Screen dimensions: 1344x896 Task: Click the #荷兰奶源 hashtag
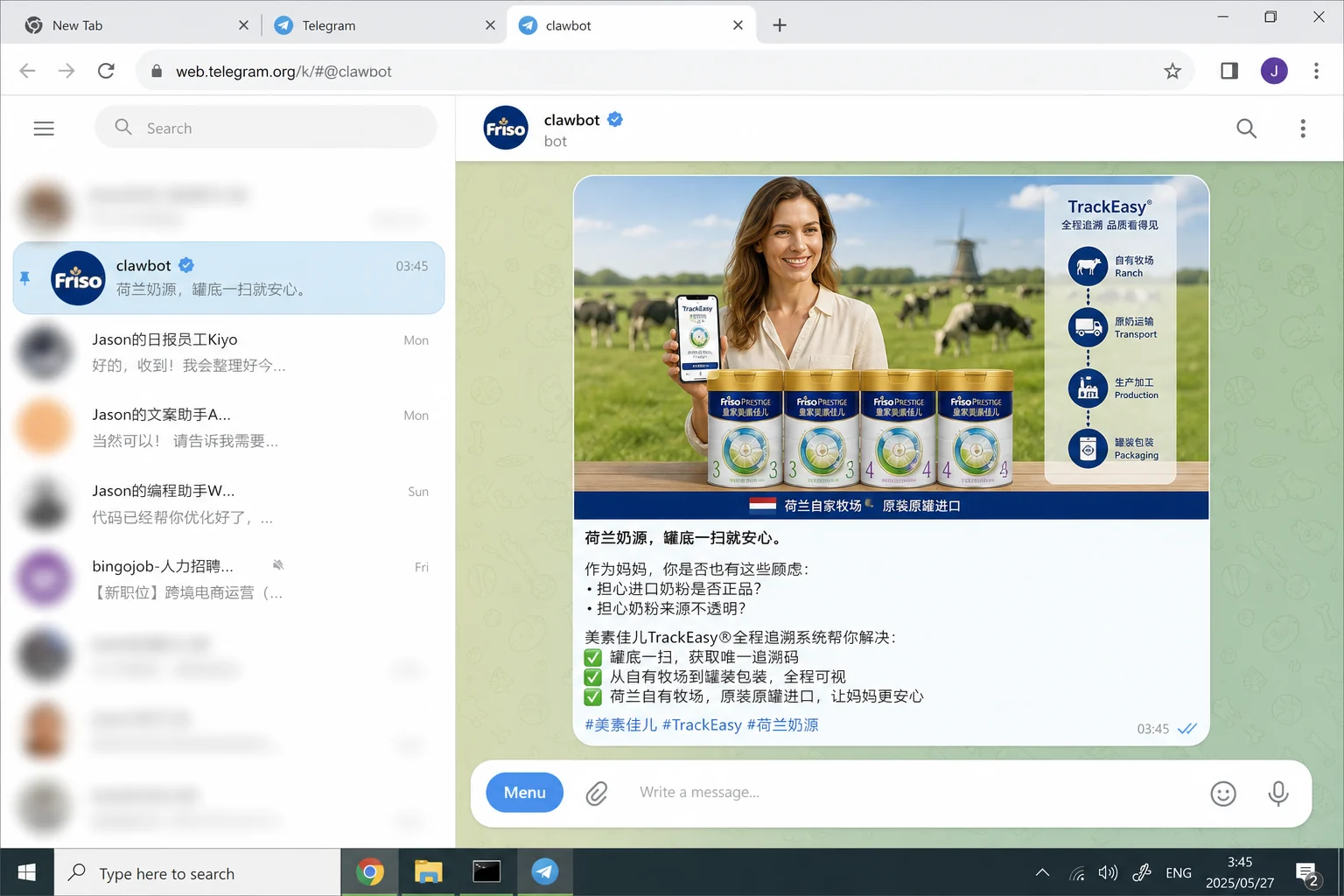tap(782, 724)
